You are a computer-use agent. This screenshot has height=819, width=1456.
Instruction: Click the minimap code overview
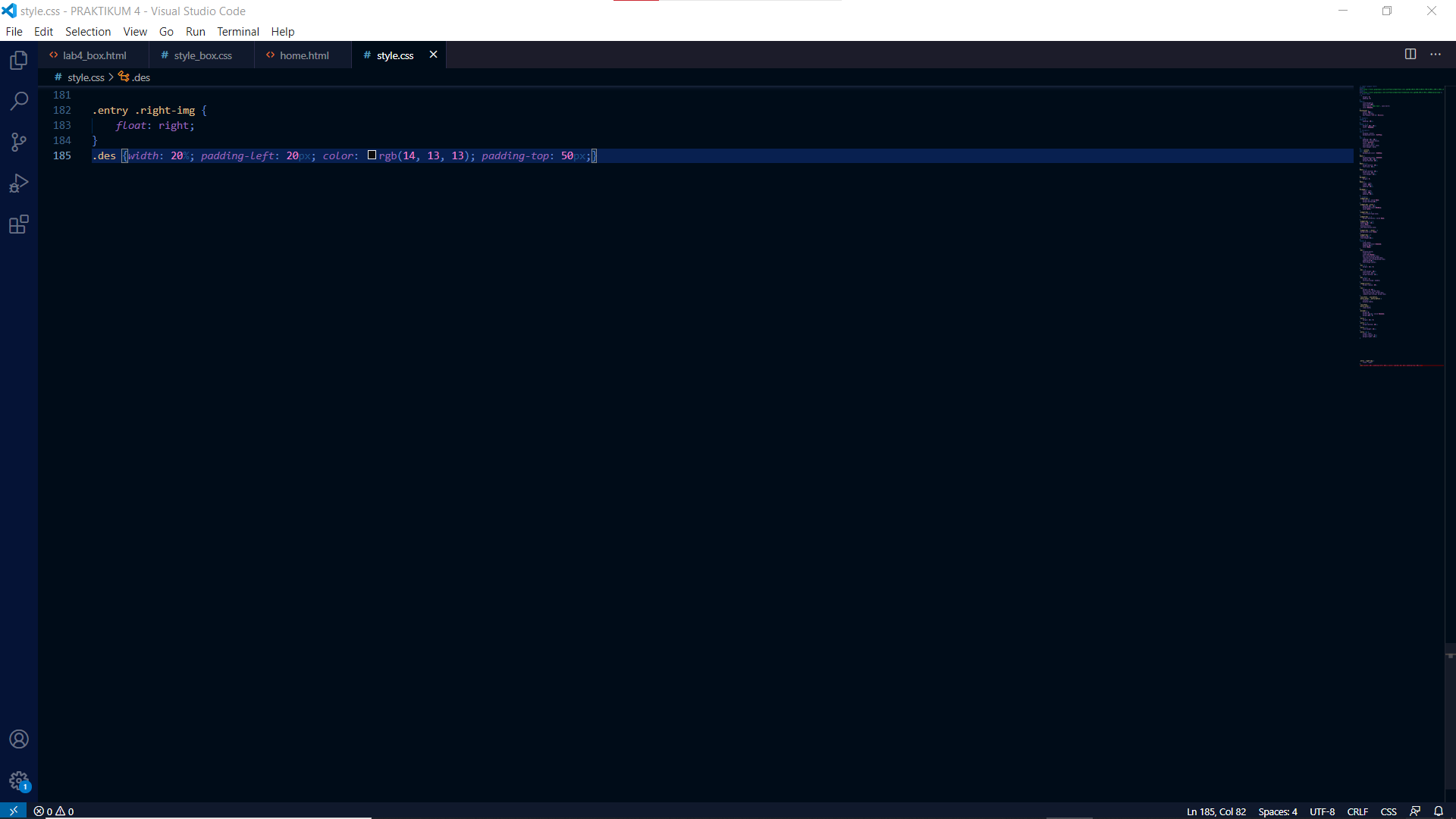[1401, 227]
